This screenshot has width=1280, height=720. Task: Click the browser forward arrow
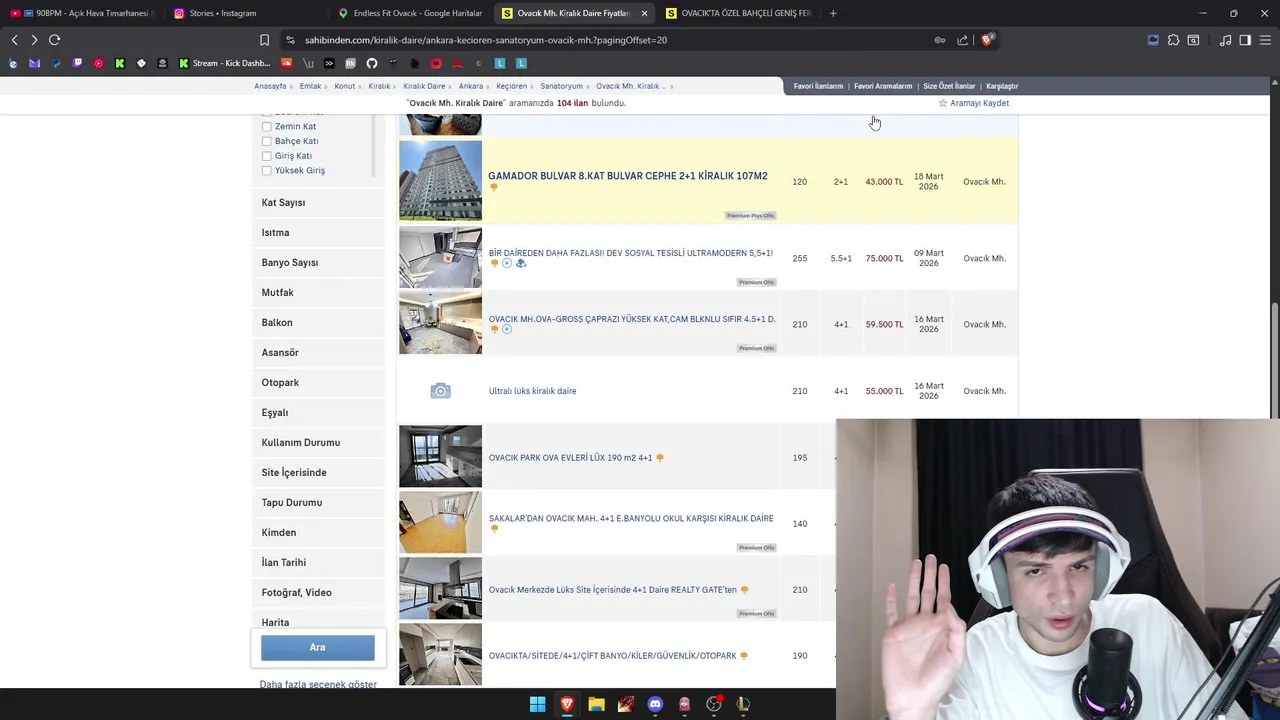point(34,40)
